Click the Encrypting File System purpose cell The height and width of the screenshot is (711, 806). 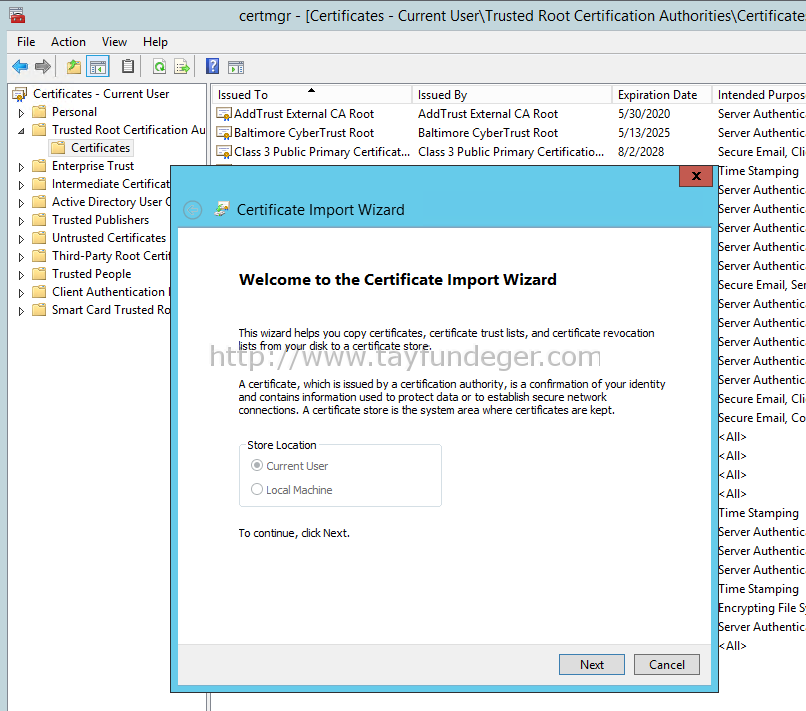pyautogui.click(x=762, y=608)
